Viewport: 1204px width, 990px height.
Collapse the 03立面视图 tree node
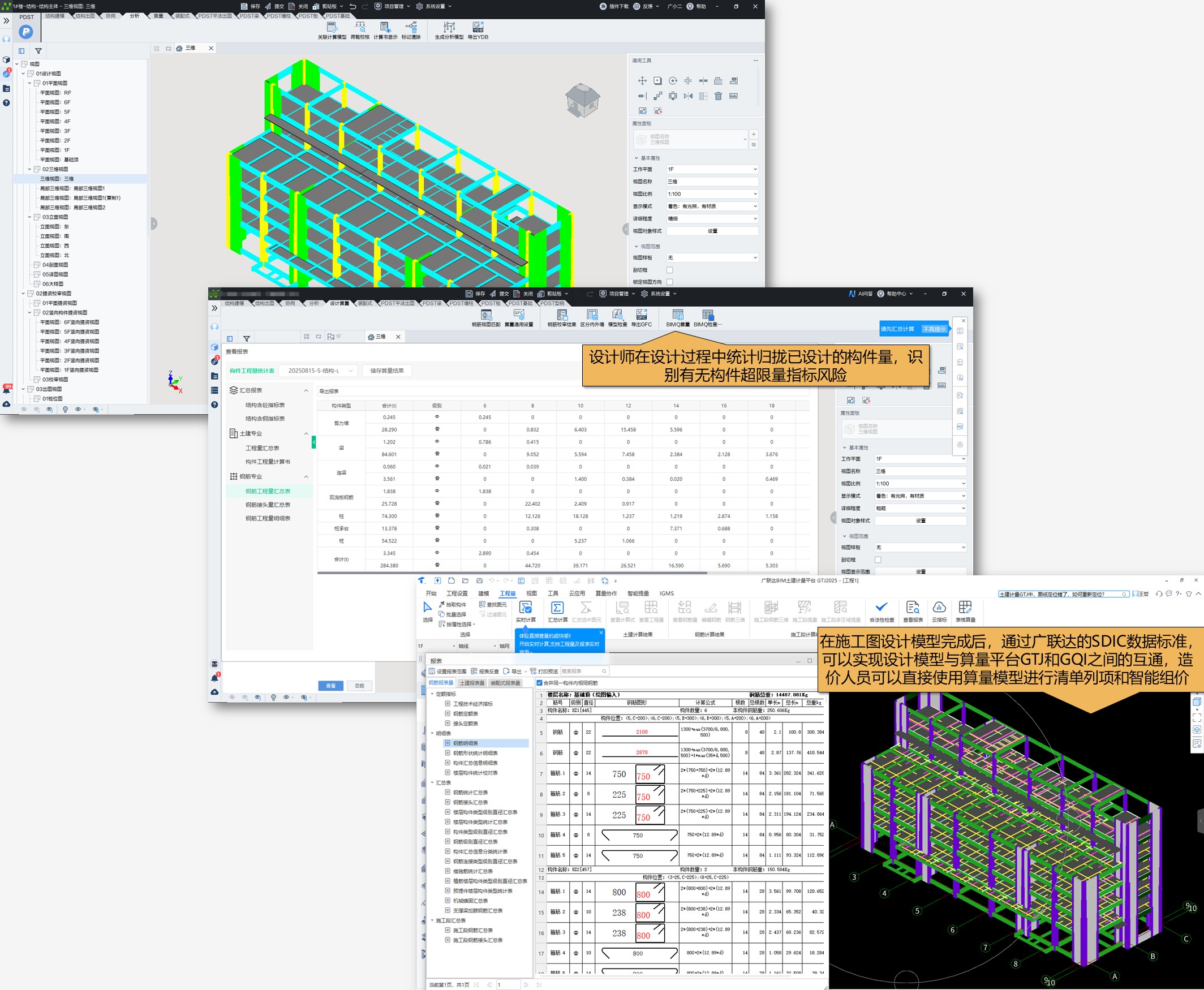pyautogui.click(x=29, y=217)
